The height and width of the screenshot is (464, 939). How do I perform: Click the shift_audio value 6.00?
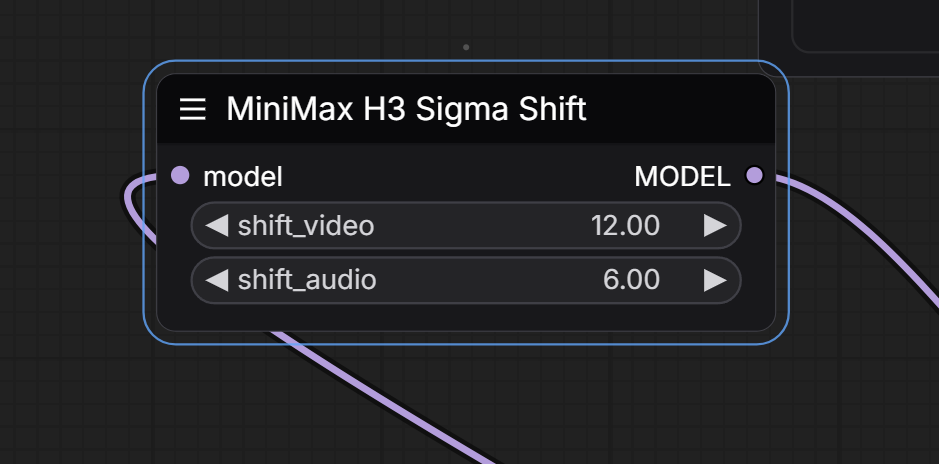(x=631, y=280)
